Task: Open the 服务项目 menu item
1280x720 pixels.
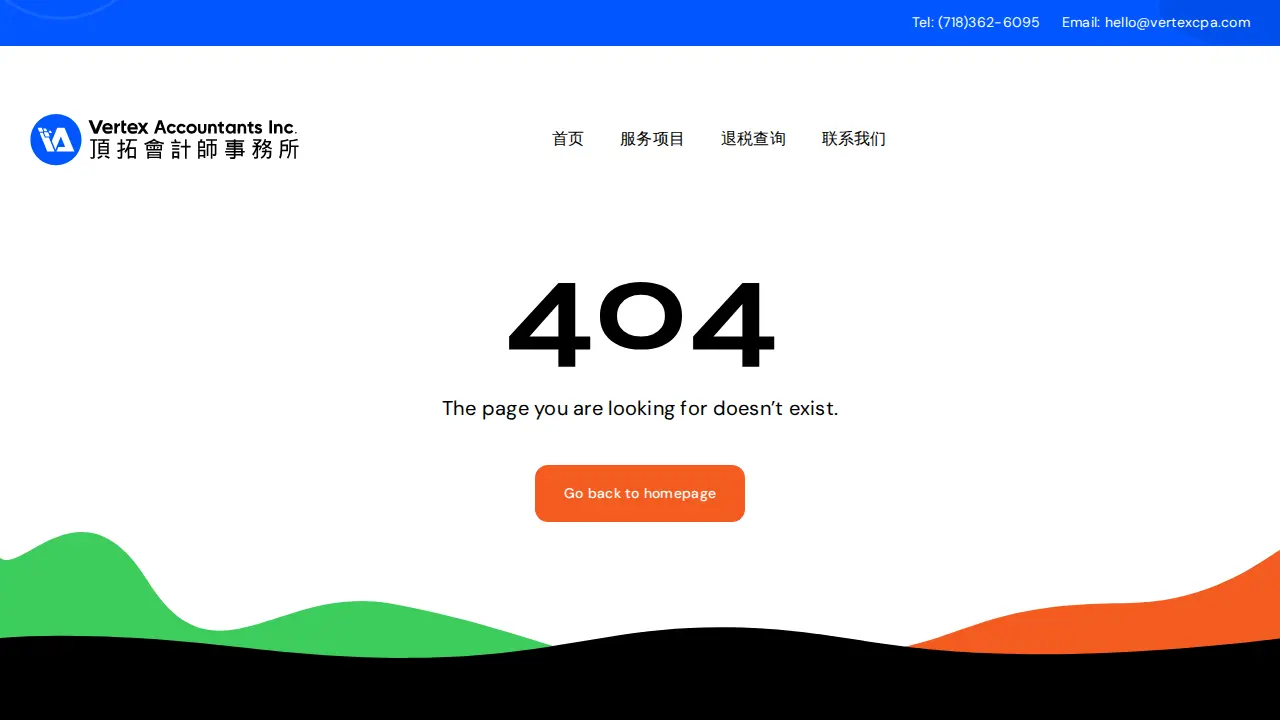Action: point(652,139)
